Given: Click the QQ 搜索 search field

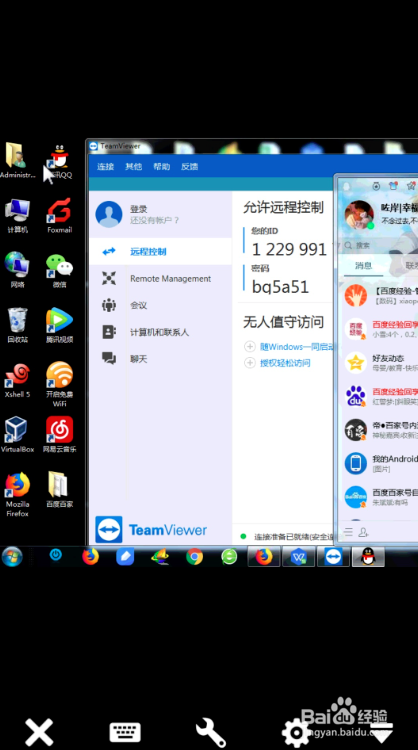Looking at the screenshot, I should [378, 245].
